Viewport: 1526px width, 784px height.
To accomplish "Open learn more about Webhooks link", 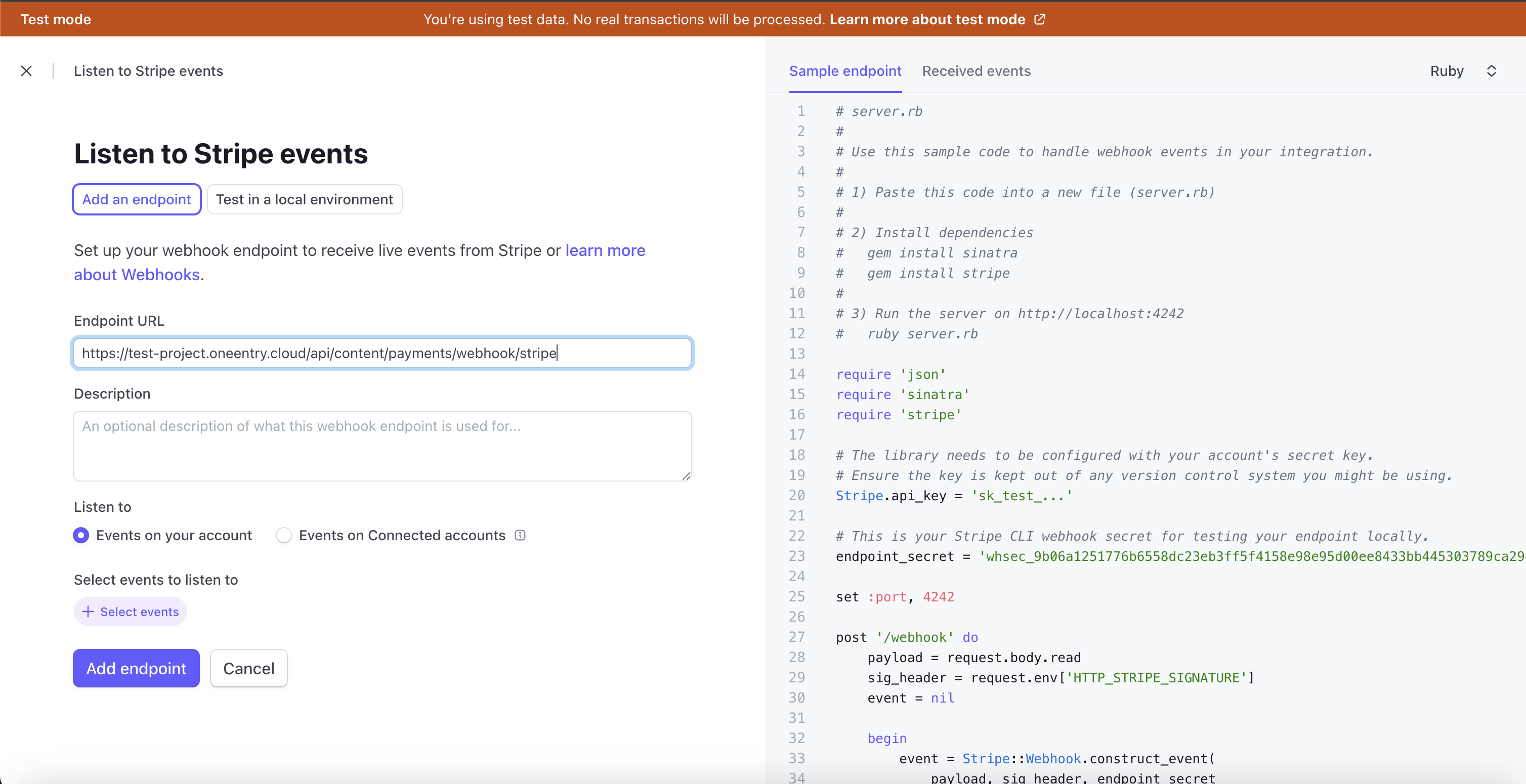I will (605, 250).
